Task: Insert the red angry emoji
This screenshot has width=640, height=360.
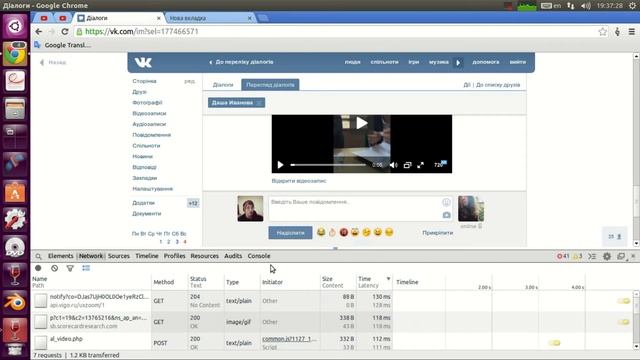Action: (344, 232)
